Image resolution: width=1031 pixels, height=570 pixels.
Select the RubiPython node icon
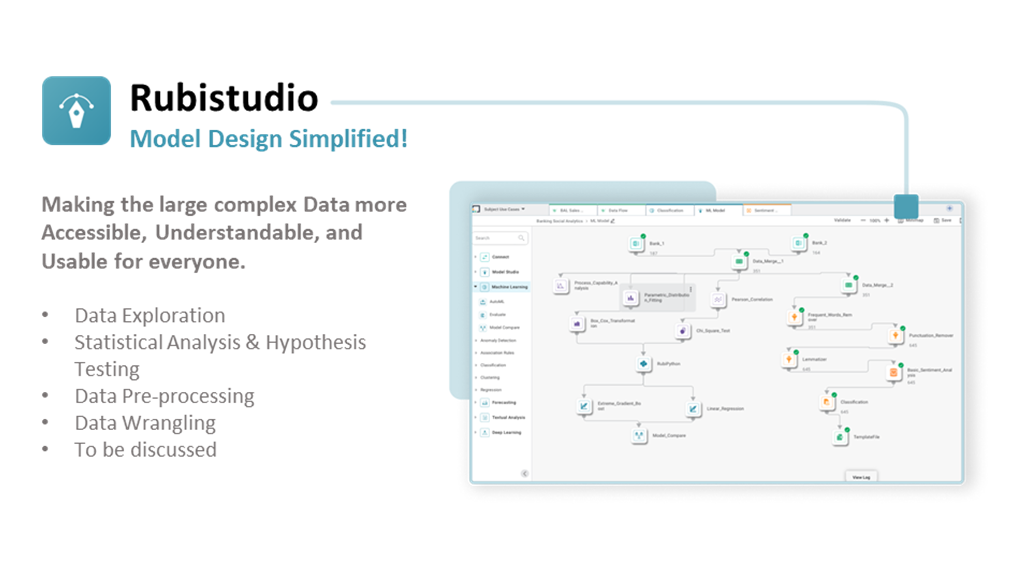point(643,364)
